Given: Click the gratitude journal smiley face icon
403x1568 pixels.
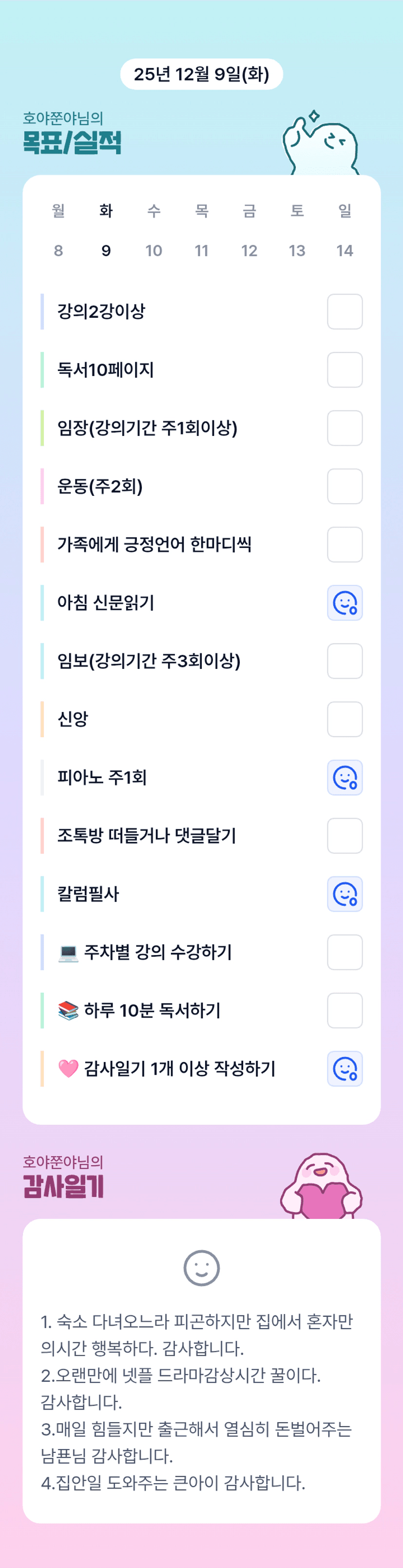Looking at the screenshot, I should coord(202,1268).
